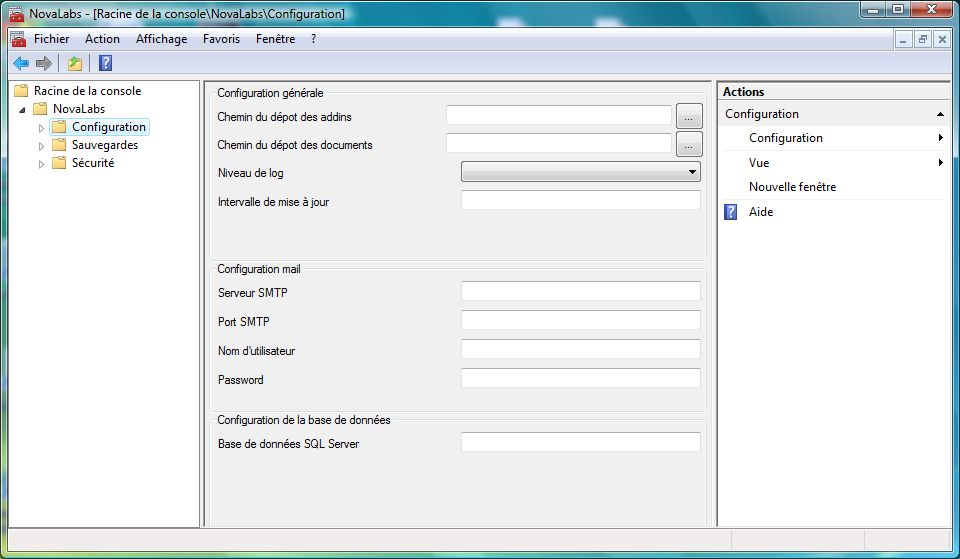The height and width of the screenshot is (559, 960).
Task: Click the Forward arrow toolbar icon
Action: 43,64
